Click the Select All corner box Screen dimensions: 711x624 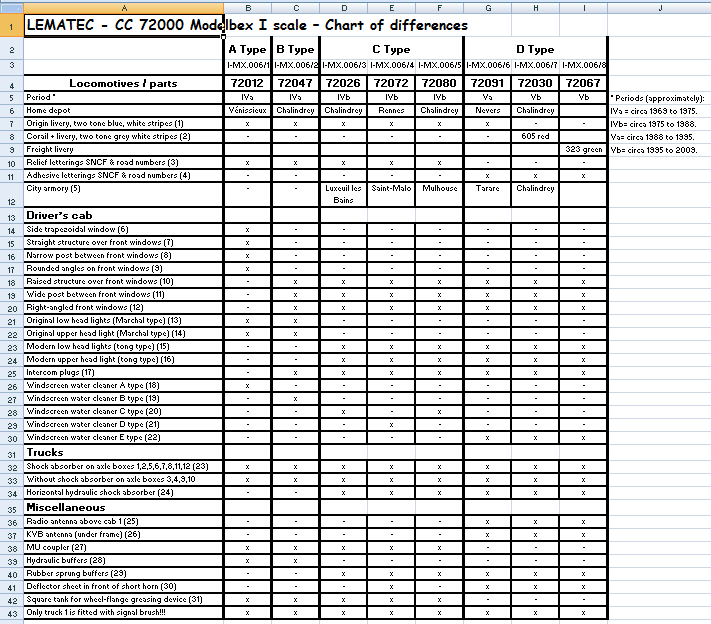tap(11, 8)
